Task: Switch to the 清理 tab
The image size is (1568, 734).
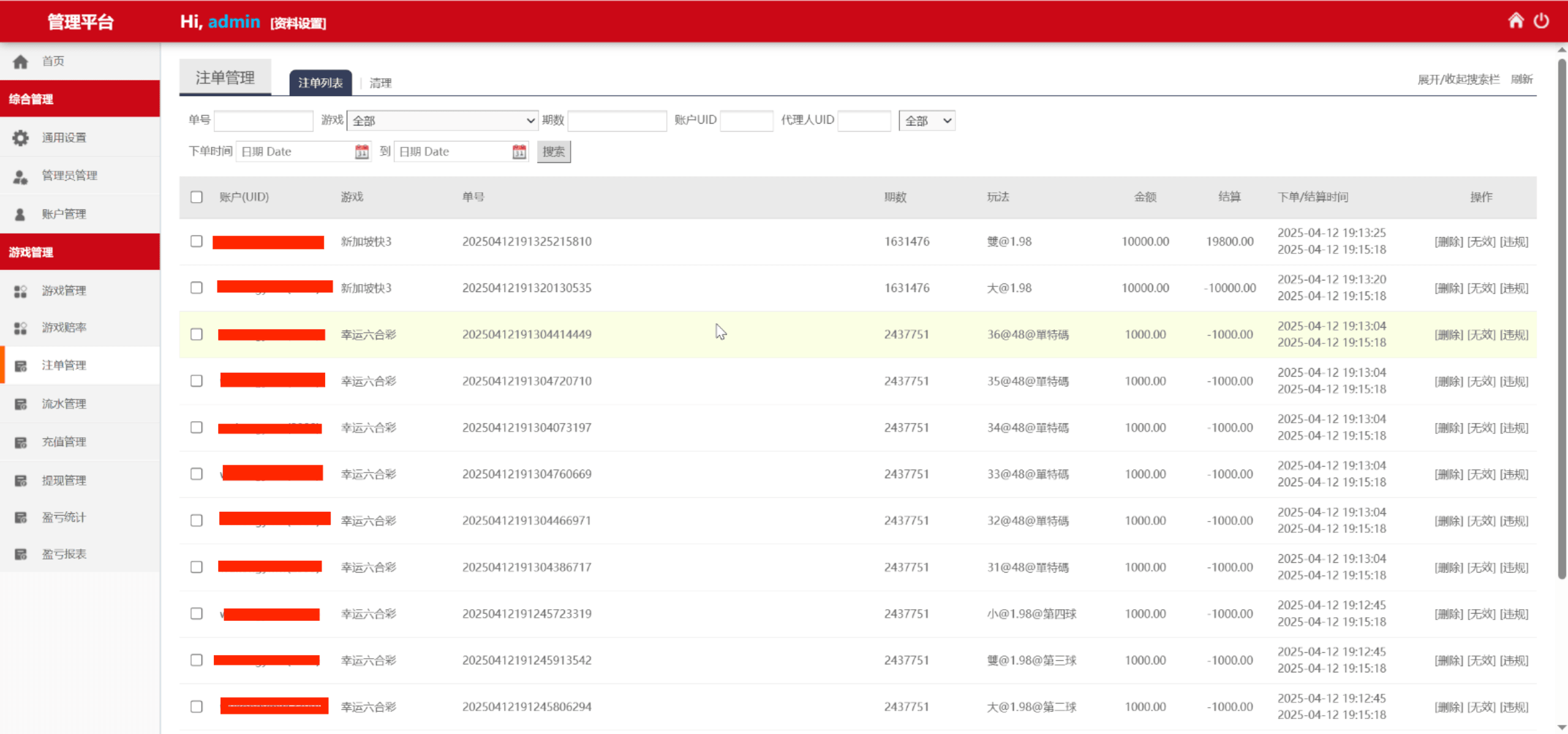Action: [380, 83]
